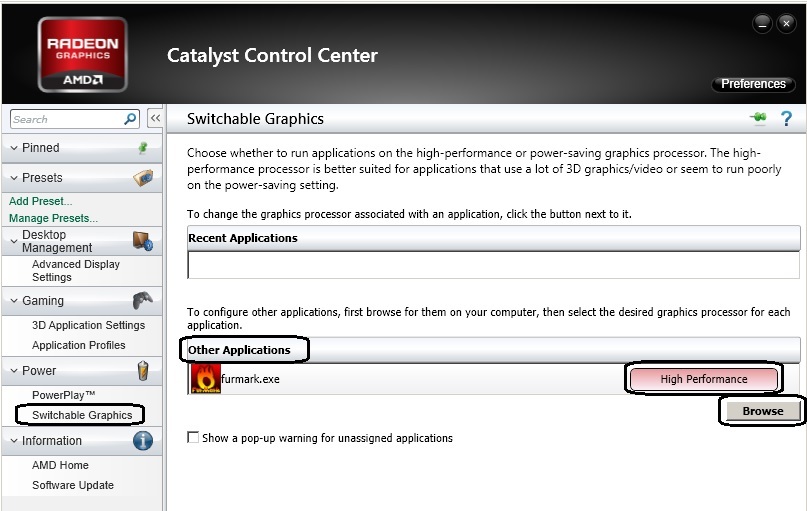Collapse sidebar with double-arrow icon

155,118
